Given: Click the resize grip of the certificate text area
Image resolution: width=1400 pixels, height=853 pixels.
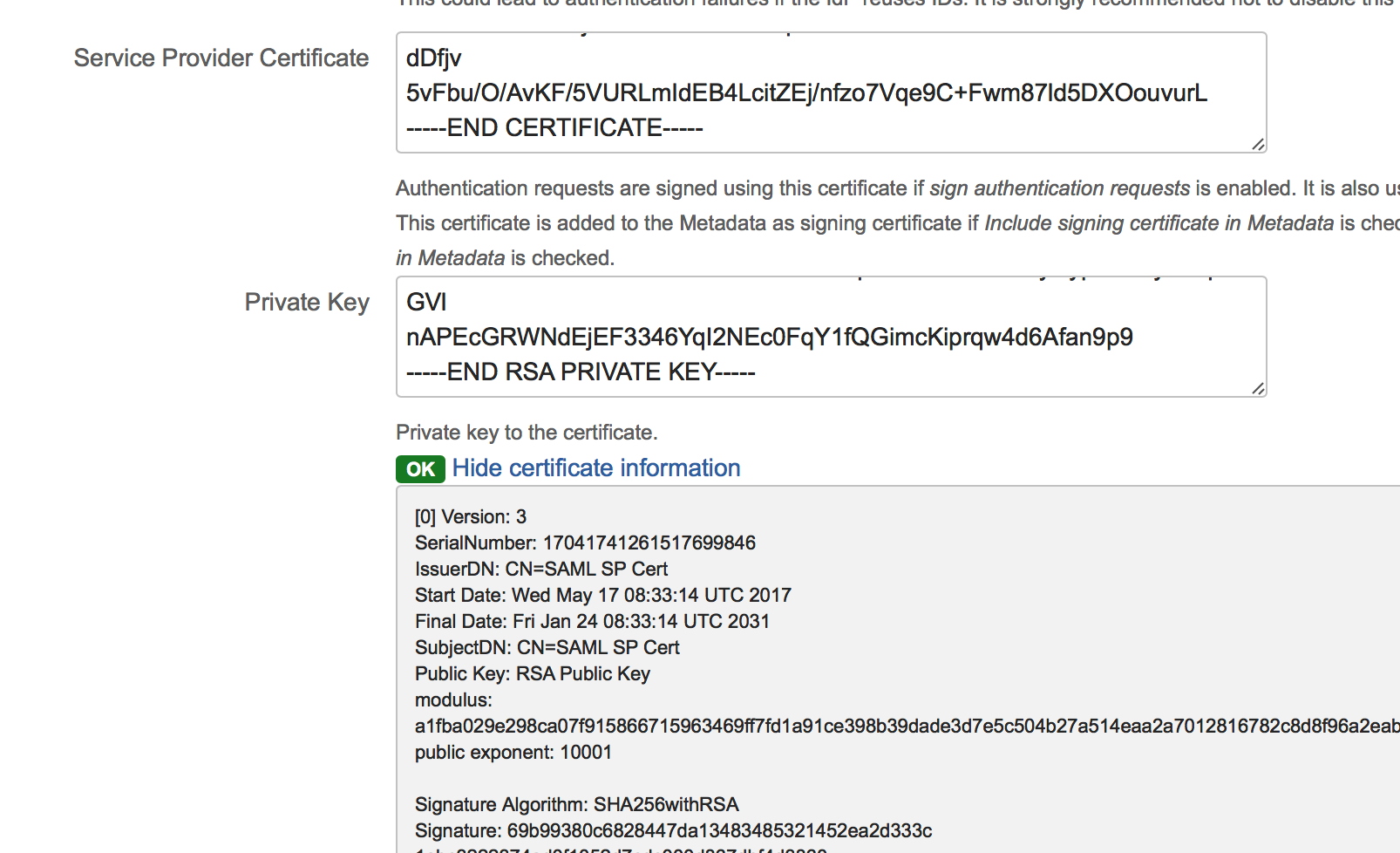Looking at the screenshot, I should [x=1257, y=144].
